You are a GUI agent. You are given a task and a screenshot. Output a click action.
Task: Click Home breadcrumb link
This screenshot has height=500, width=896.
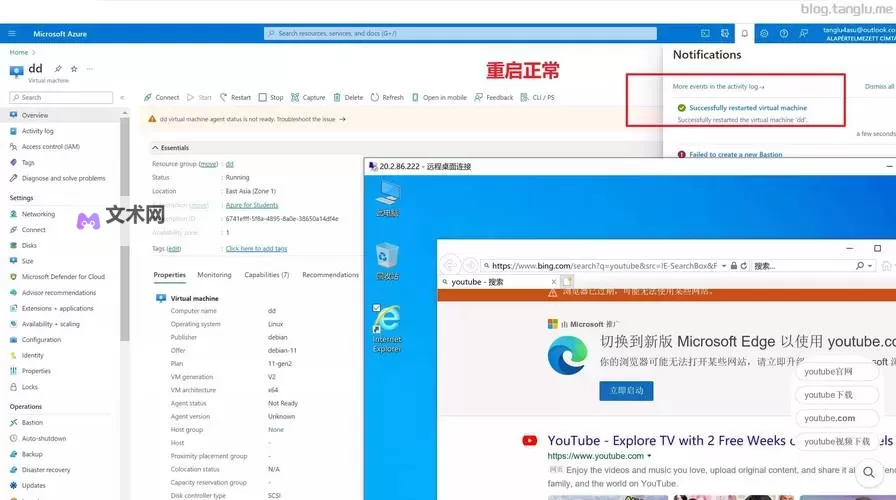click(x=19, y=53)
